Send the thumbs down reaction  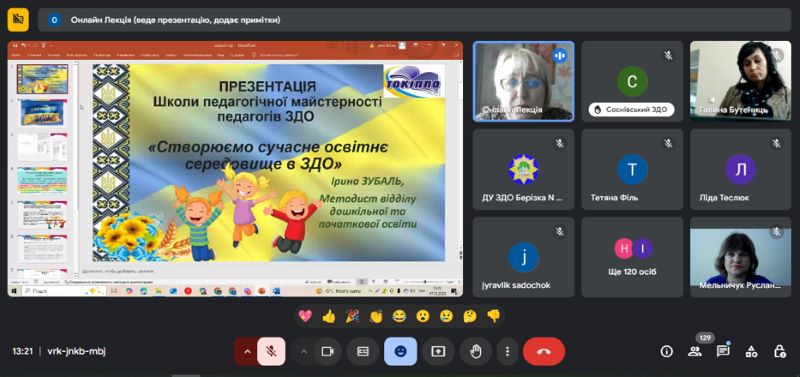pos(493,316)
